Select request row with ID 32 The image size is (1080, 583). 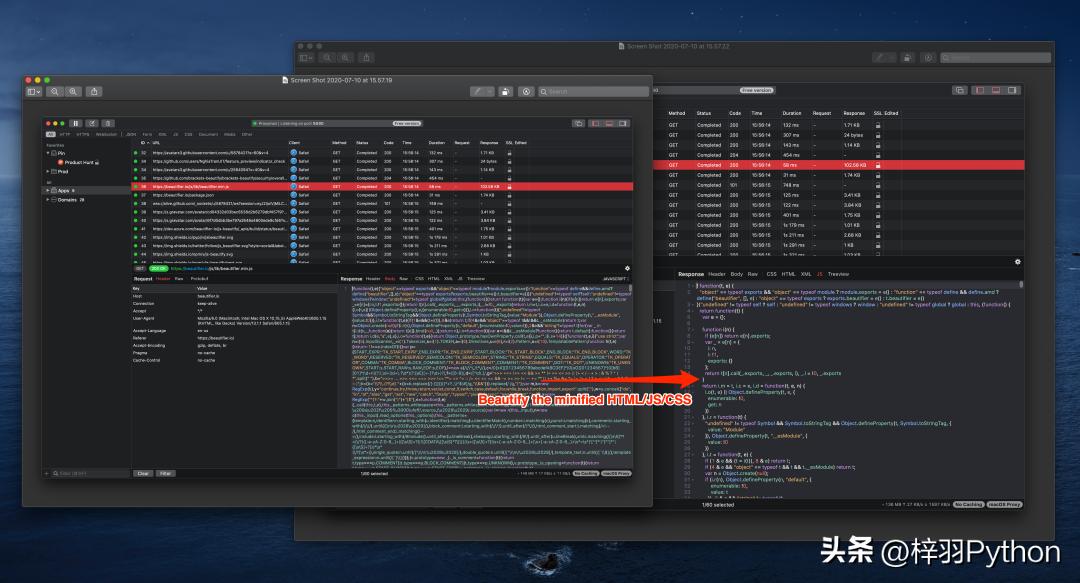pos(382,152)
